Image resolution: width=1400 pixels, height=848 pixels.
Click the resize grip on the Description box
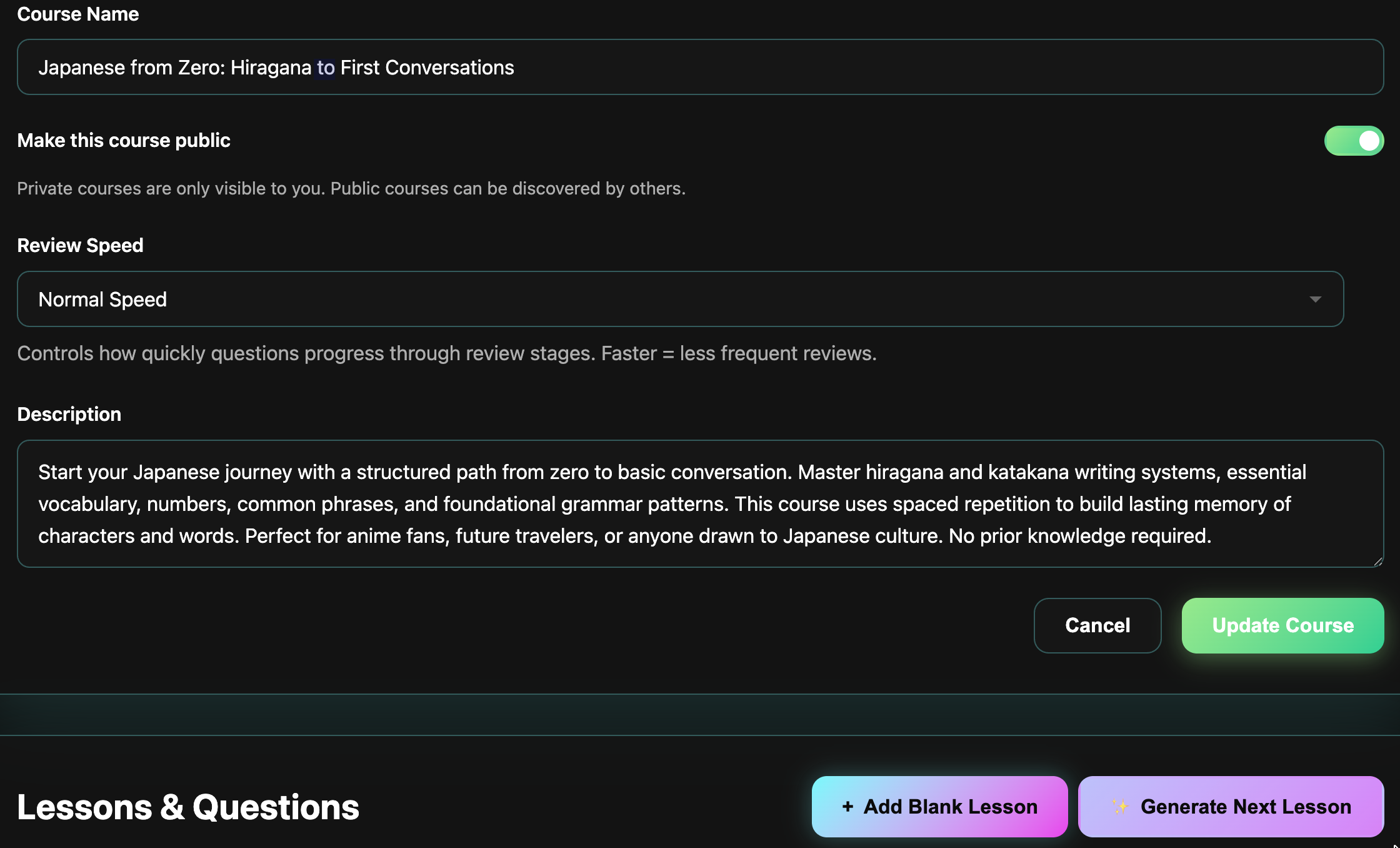coord(1378,561)
